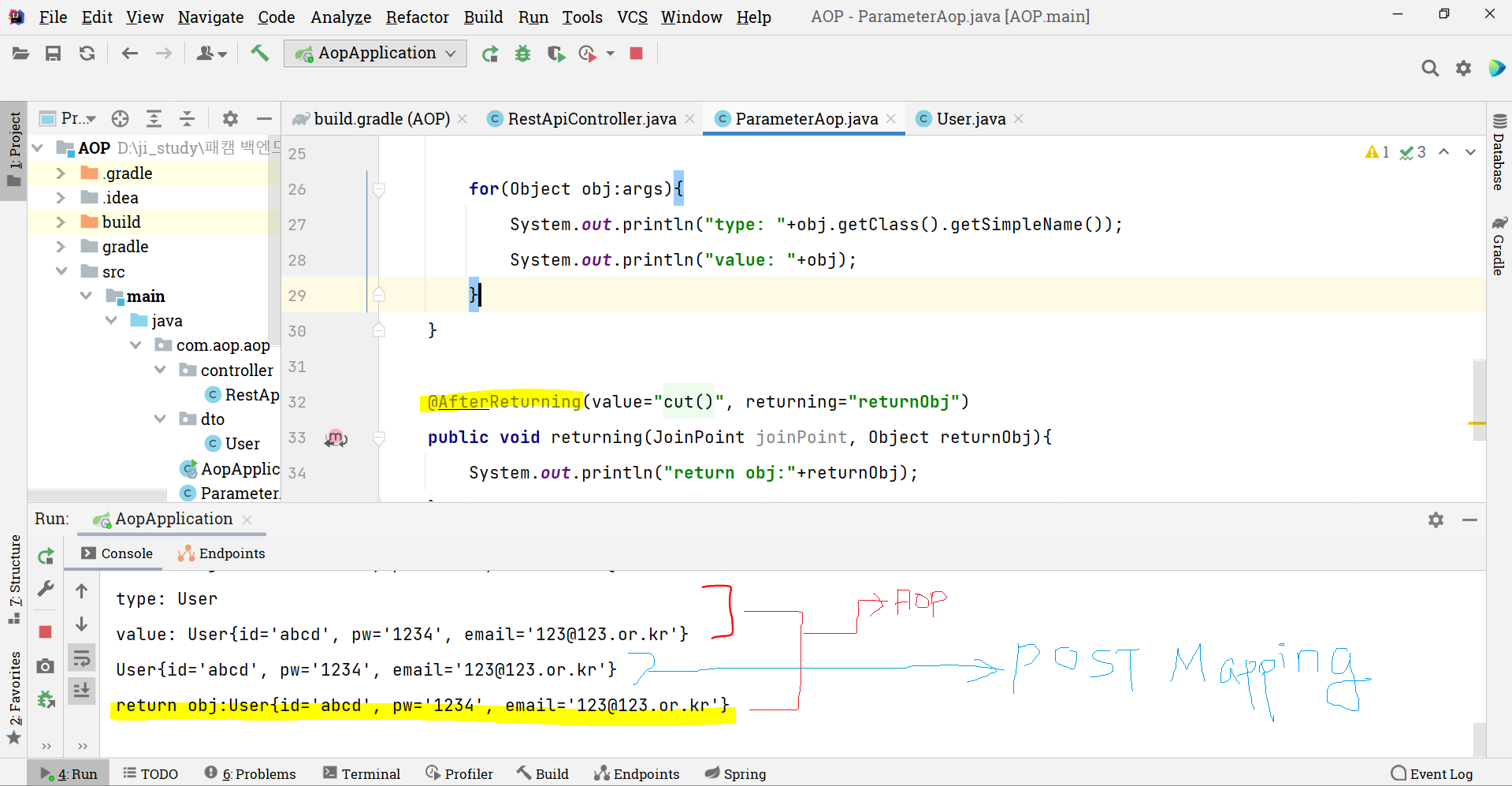This screenshot has width=1512, height=786.
Task: Open IDE settings gear at top right
Action: (x=1463, y=68)
